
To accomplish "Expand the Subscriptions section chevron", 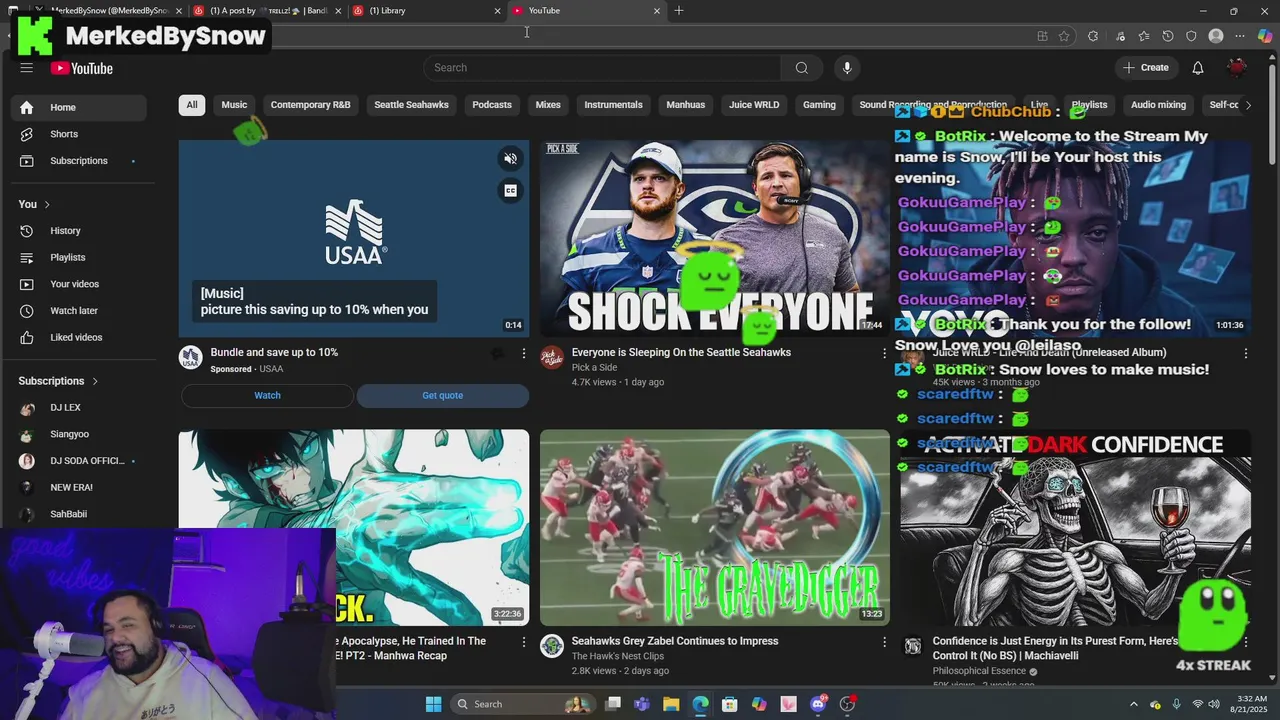I will tap(95, 381).
